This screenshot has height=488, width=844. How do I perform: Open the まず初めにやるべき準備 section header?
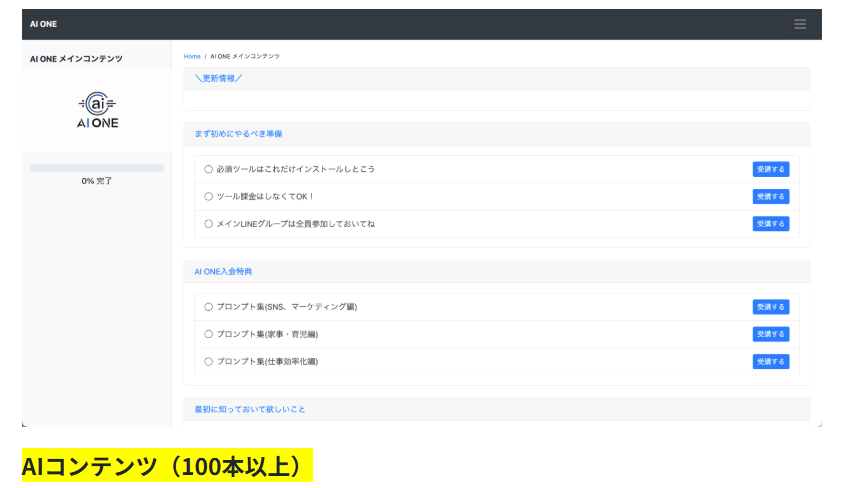tap(238, 134)
